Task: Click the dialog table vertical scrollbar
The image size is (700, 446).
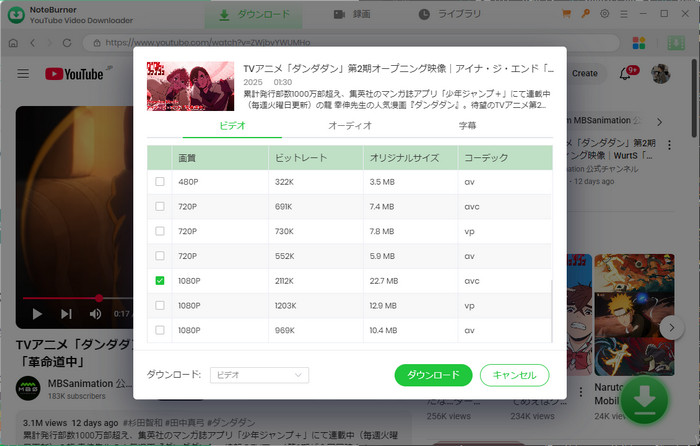Action: tap(551, 310)
